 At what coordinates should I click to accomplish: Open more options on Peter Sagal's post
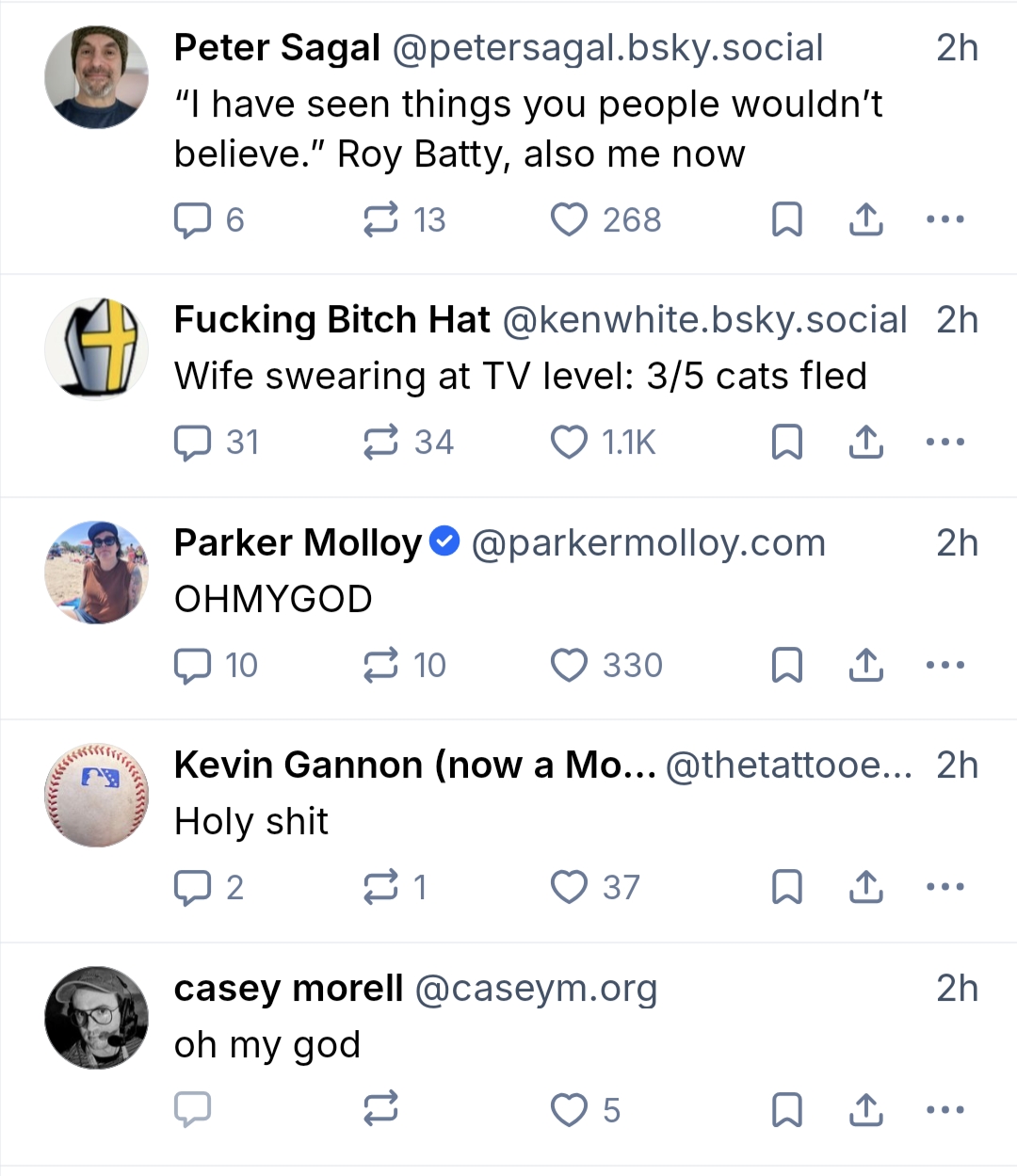944,220
